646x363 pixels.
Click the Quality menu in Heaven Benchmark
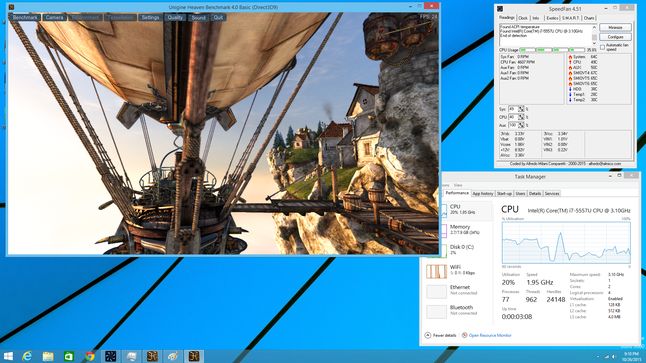175,17
